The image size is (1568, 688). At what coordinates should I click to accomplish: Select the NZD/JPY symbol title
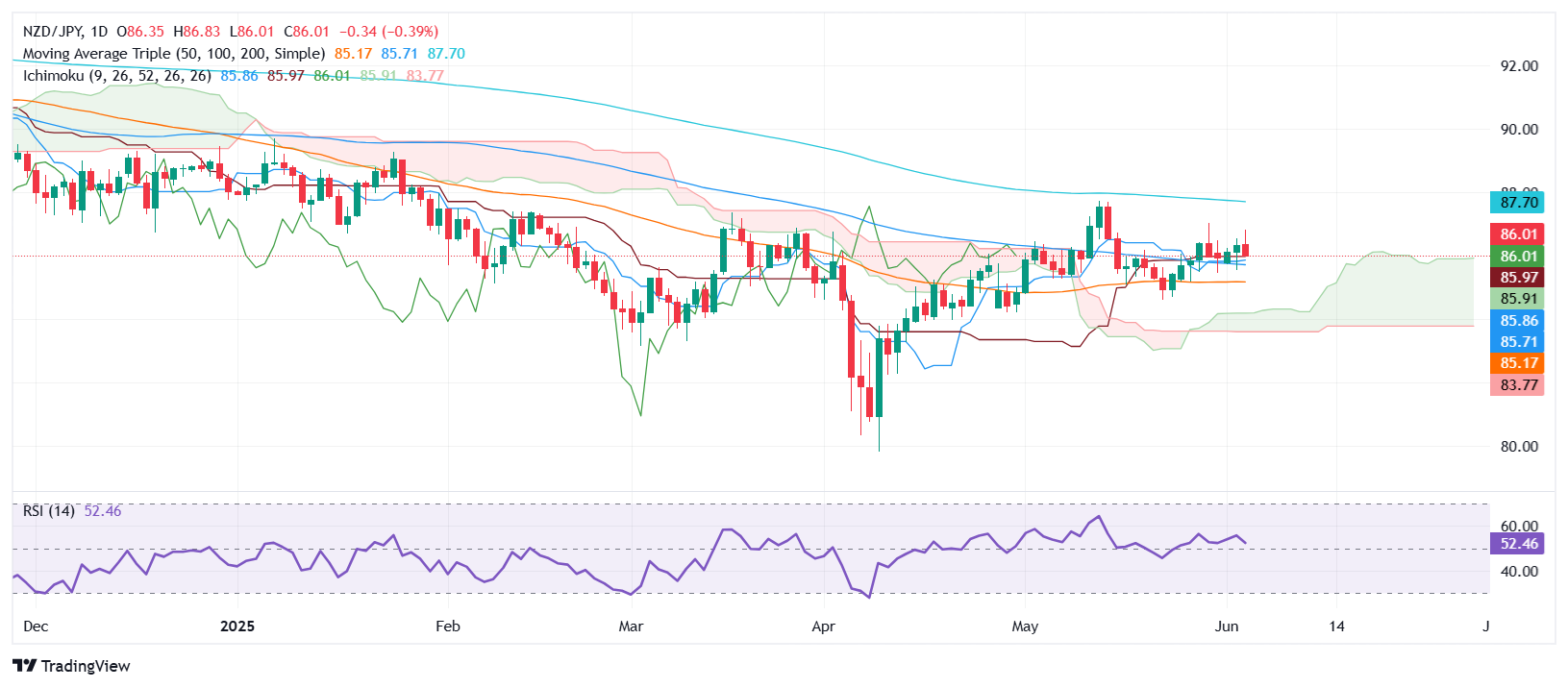tap(53, 32)
